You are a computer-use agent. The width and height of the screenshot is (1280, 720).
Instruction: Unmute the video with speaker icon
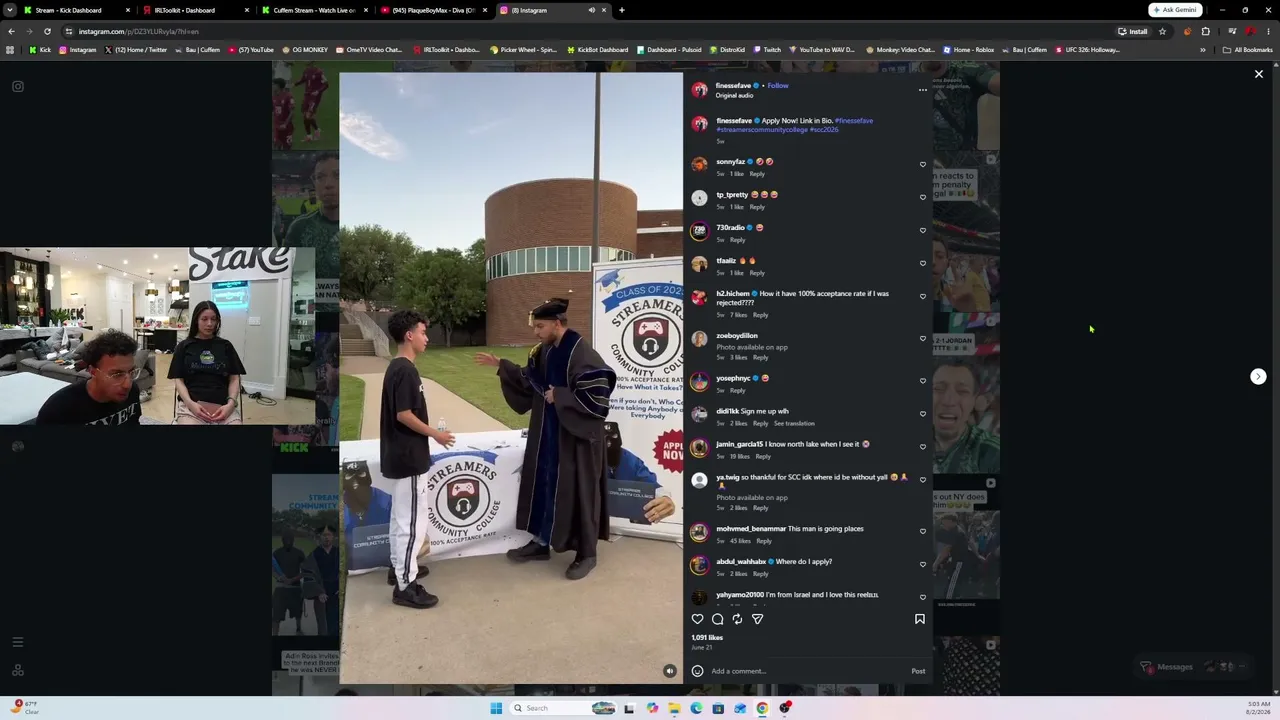670,671
